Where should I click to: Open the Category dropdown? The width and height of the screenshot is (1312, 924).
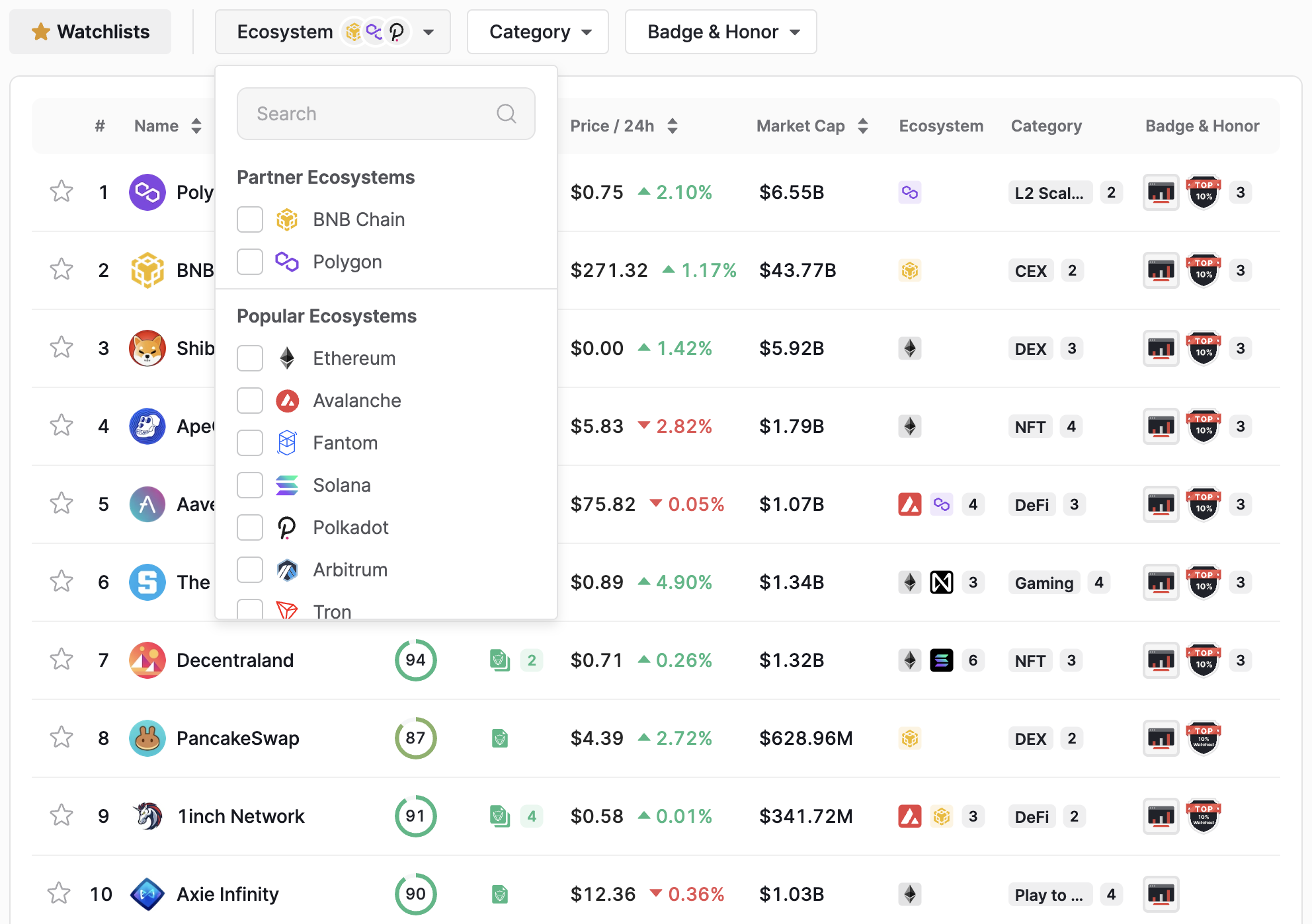click(538, 32)
